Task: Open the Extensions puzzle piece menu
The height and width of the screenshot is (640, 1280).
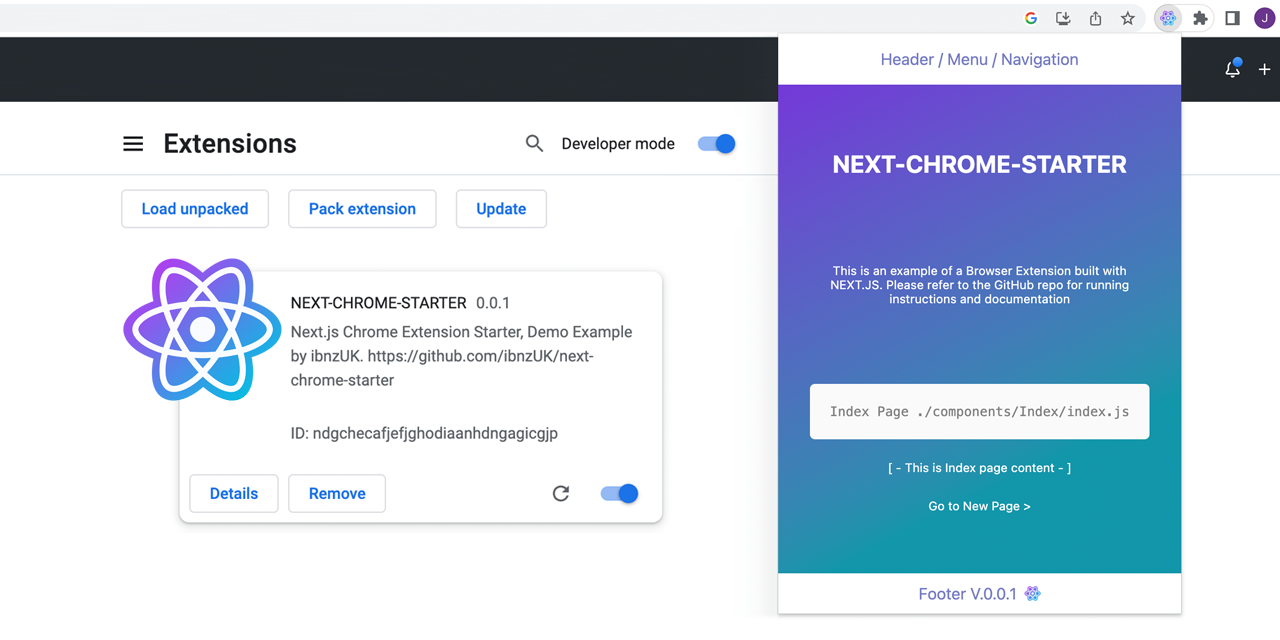Action: click(1200, 18)
